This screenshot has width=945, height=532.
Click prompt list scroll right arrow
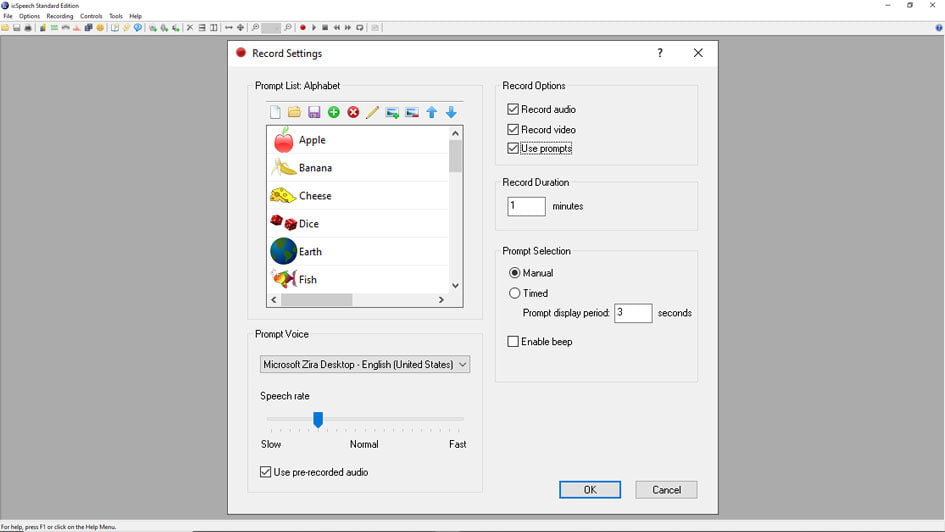click(x=441, y=299)
